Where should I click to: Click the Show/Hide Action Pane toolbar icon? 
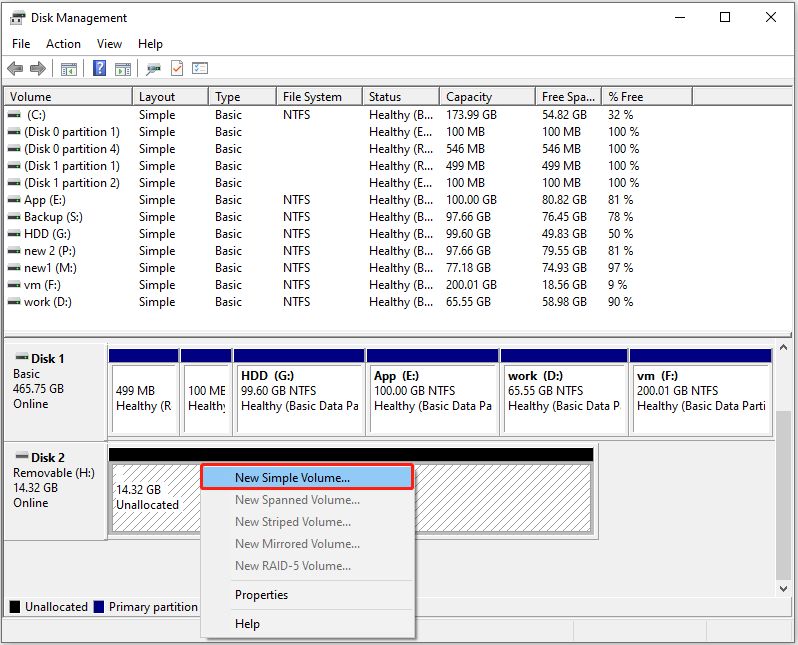click(x=123, y=69)
